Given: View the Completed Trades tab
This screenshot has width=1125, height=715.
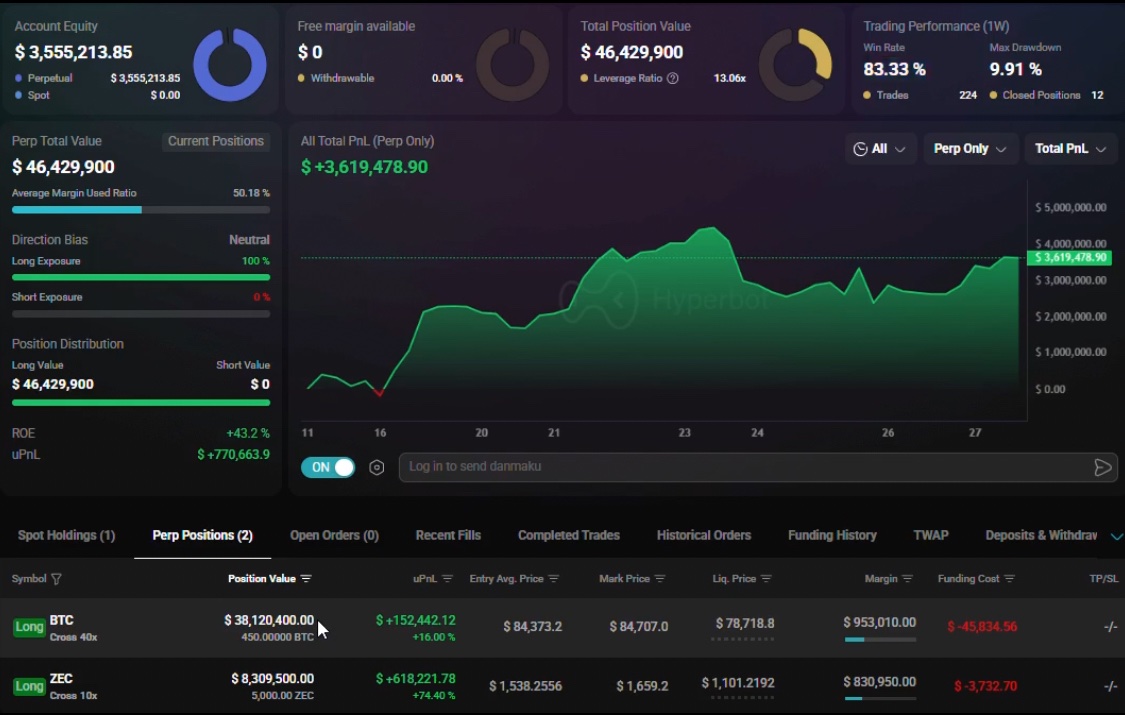Looking at the screenshot, I should point(569,536).
